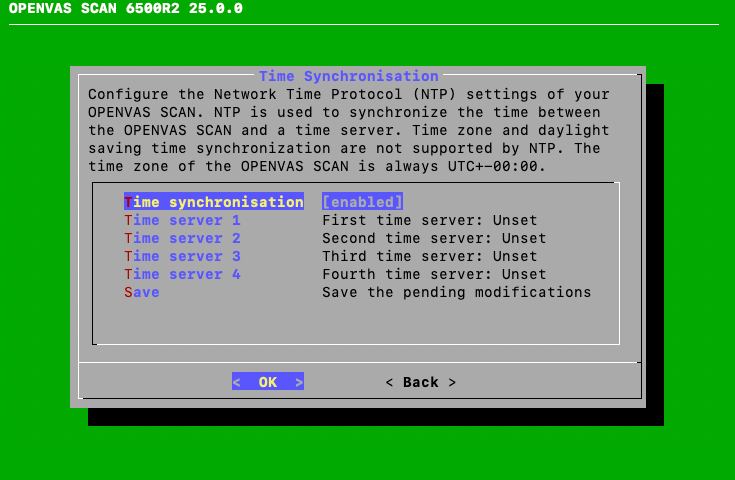Click 'Save the pending modifications' description

point(456,292)
